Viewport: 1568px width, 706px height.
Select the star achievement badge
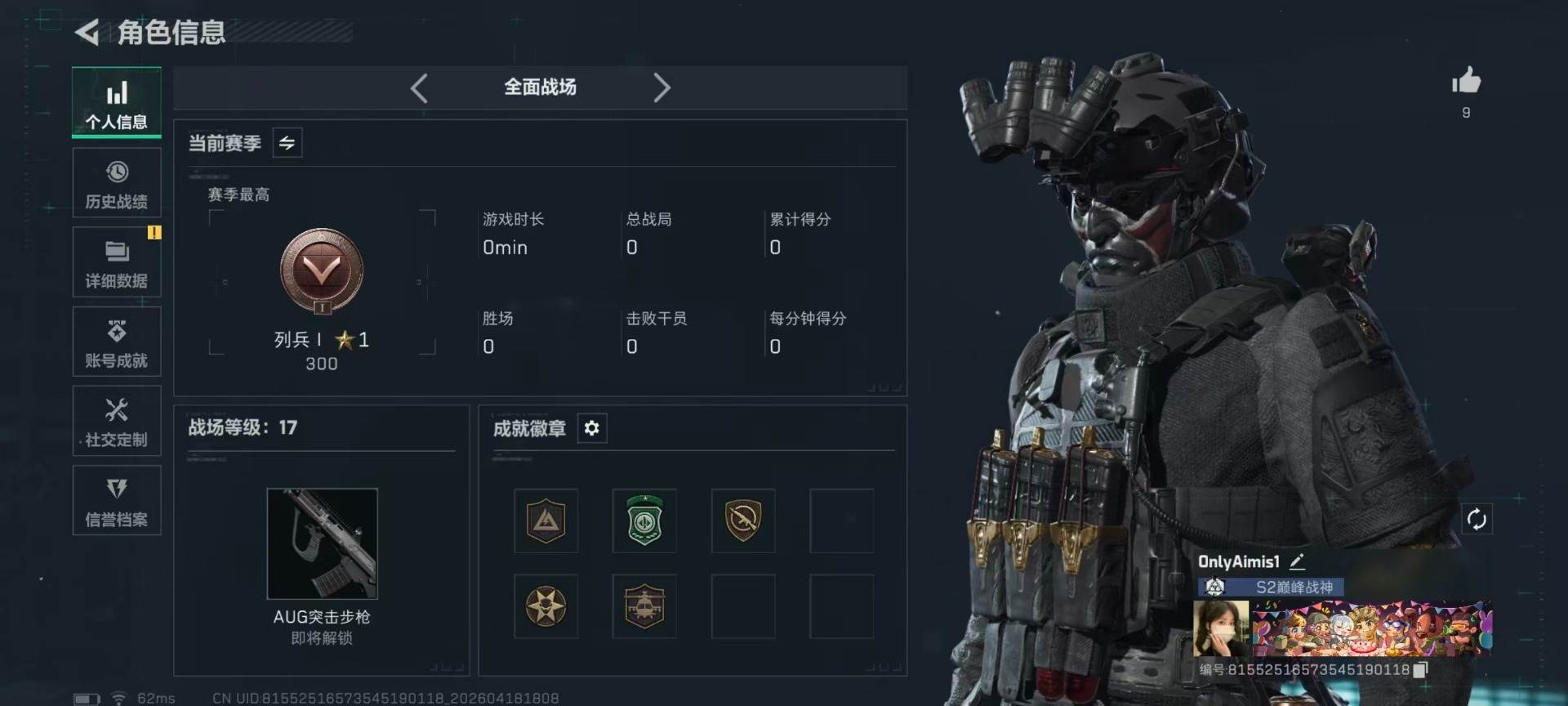point(546,606)
